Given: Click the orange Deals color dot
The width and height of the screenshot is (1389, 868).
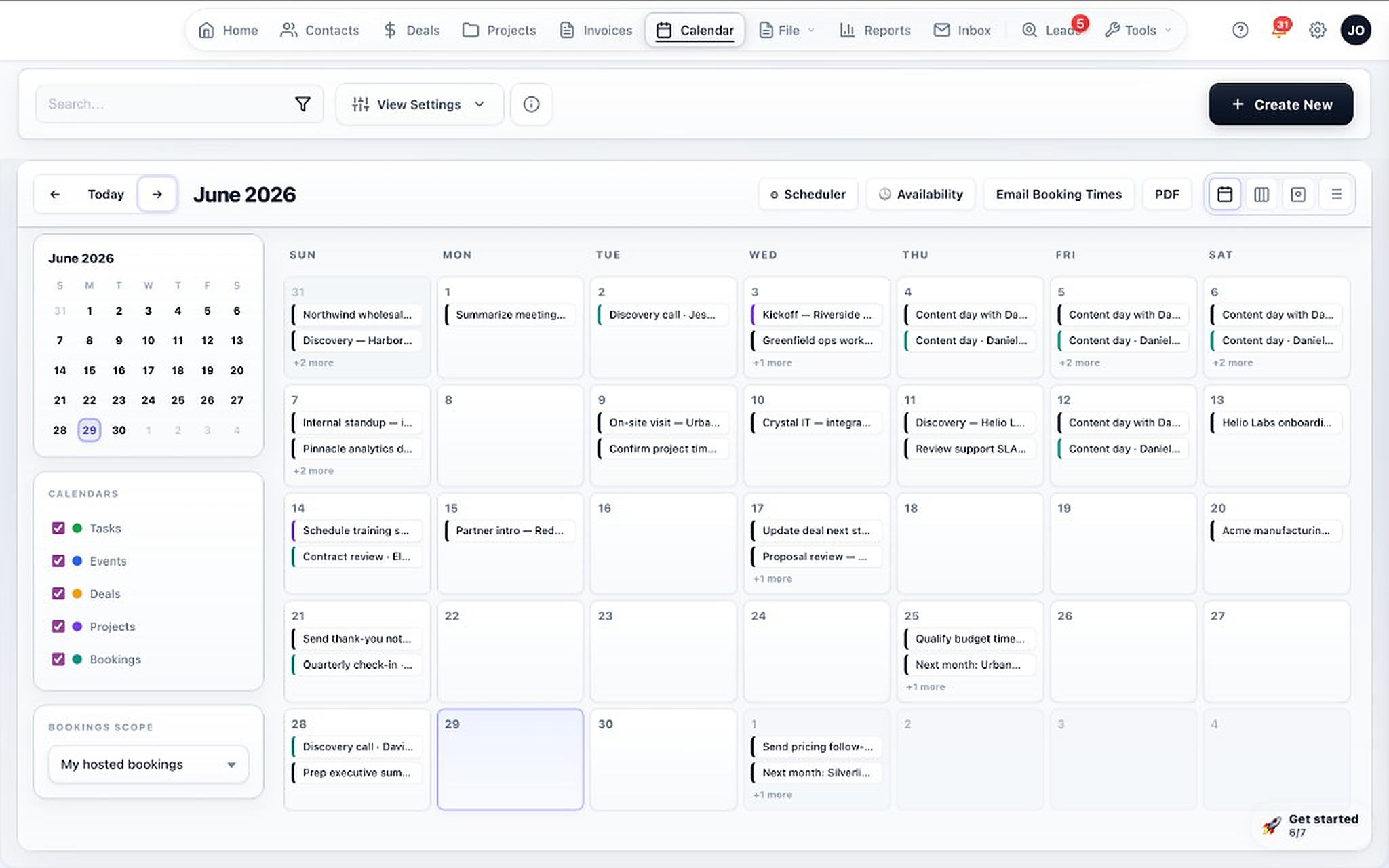Looking at the screenshot, I should point(77,593).
